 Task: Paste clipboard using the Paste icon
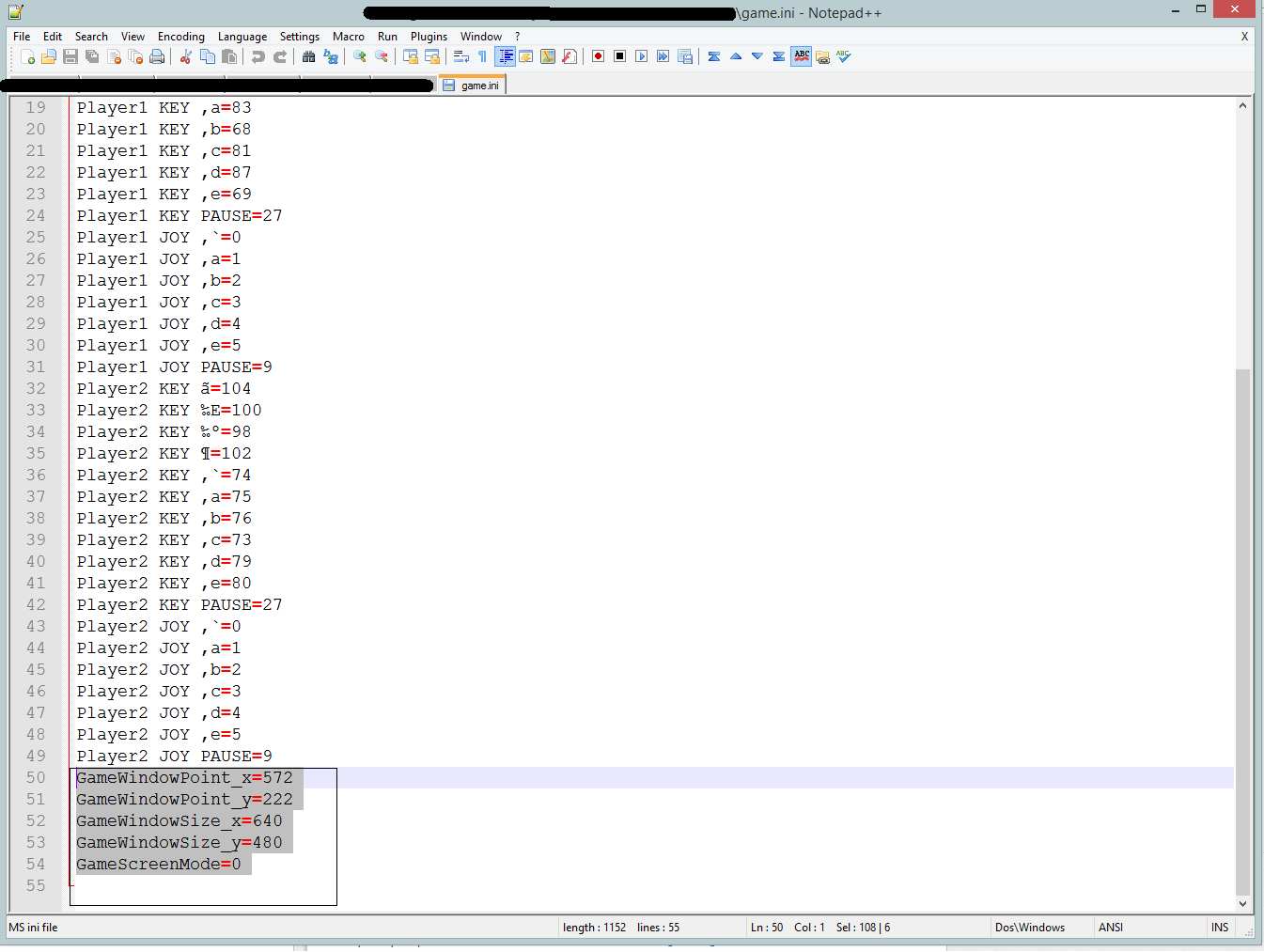coord(229,57)
